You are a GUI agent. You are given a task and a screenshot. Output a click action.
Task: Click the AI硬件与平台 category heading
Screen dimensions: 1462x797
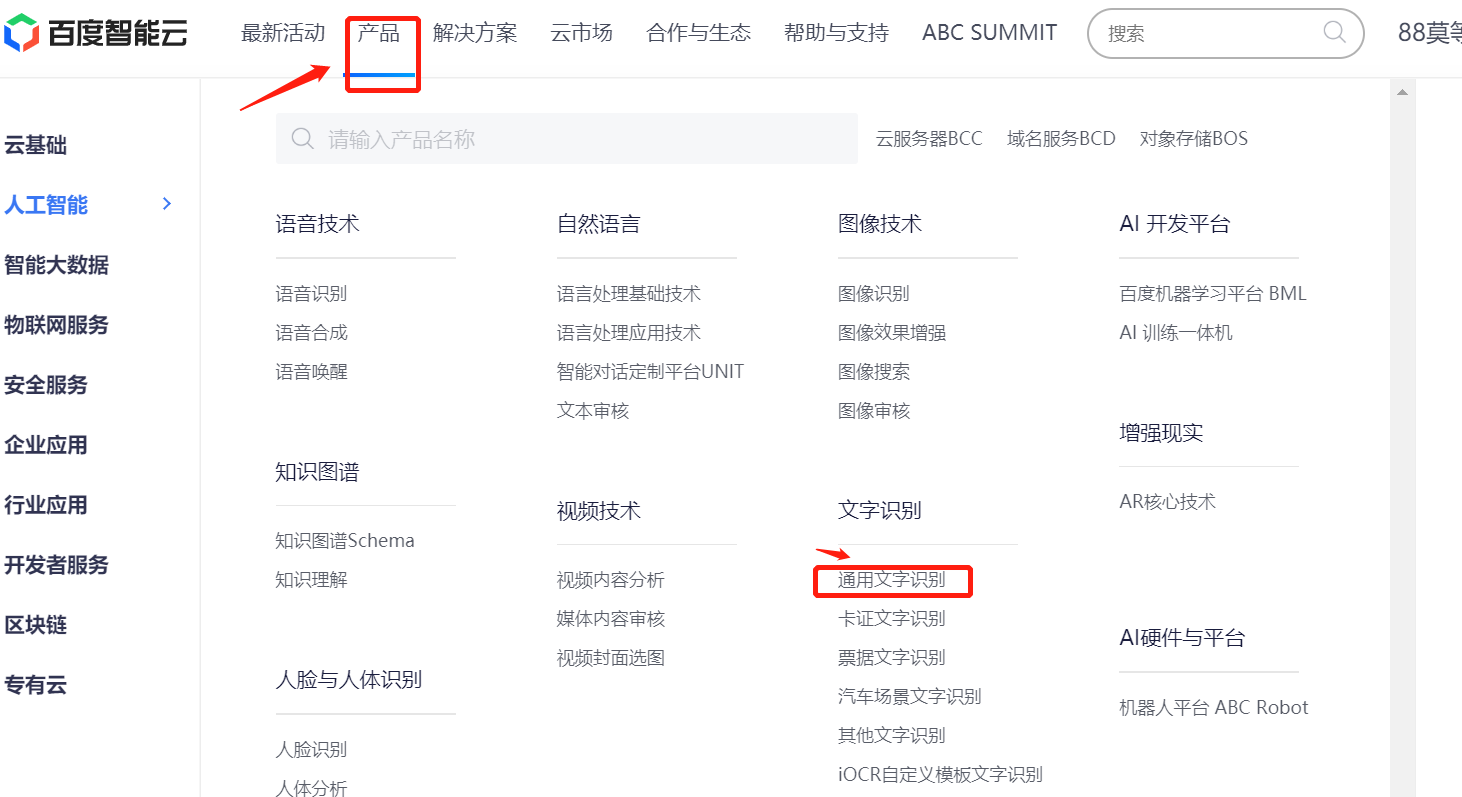point(1182,637)
